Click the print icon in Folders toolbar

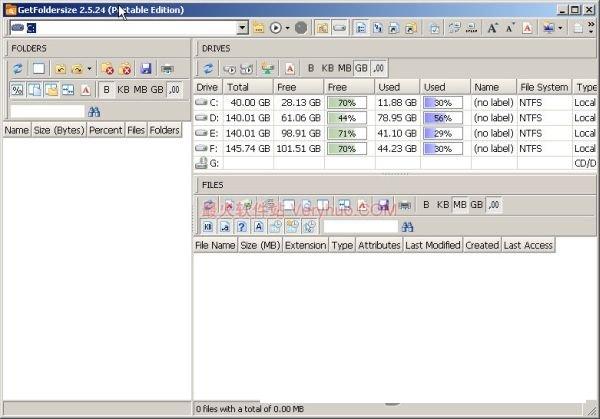[x=167, y=69]
